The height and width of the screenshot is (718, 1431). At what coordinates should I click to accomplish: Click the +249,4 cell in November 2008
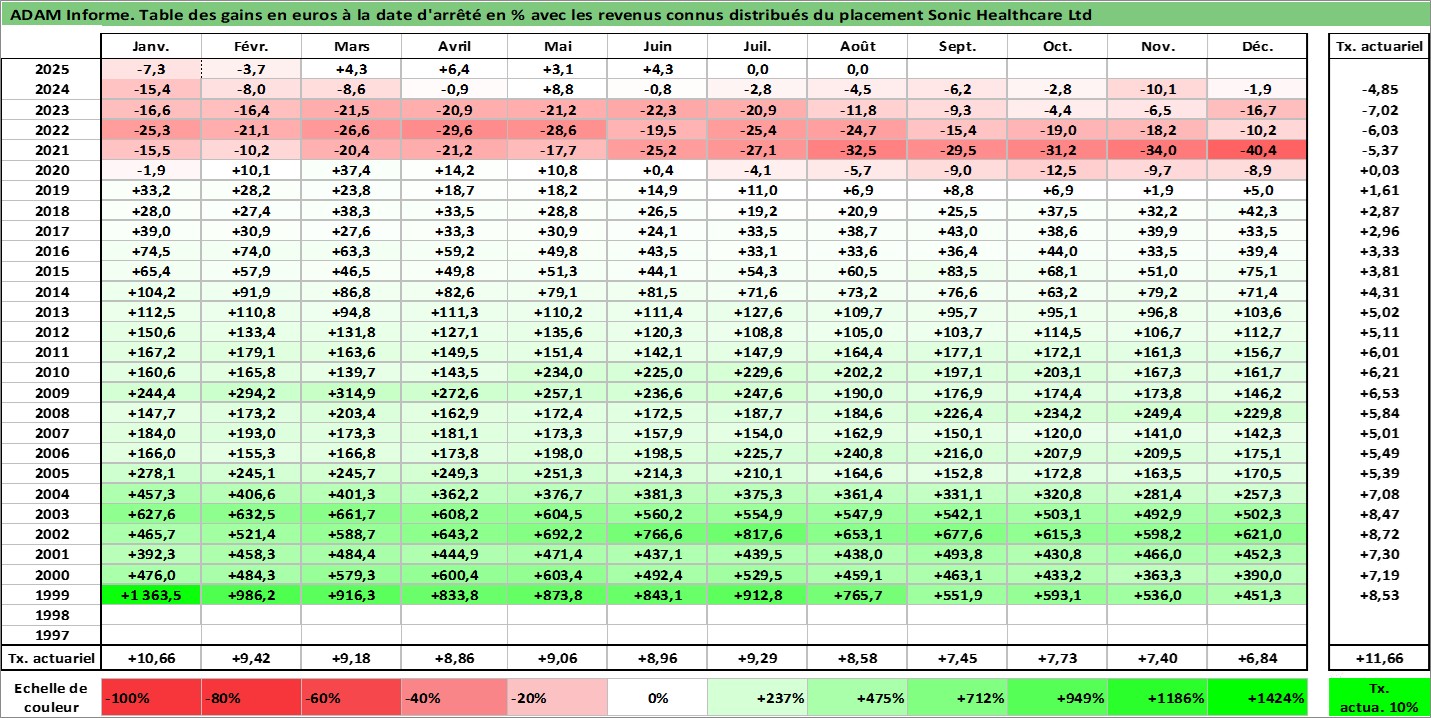(x=1157, y=413)
